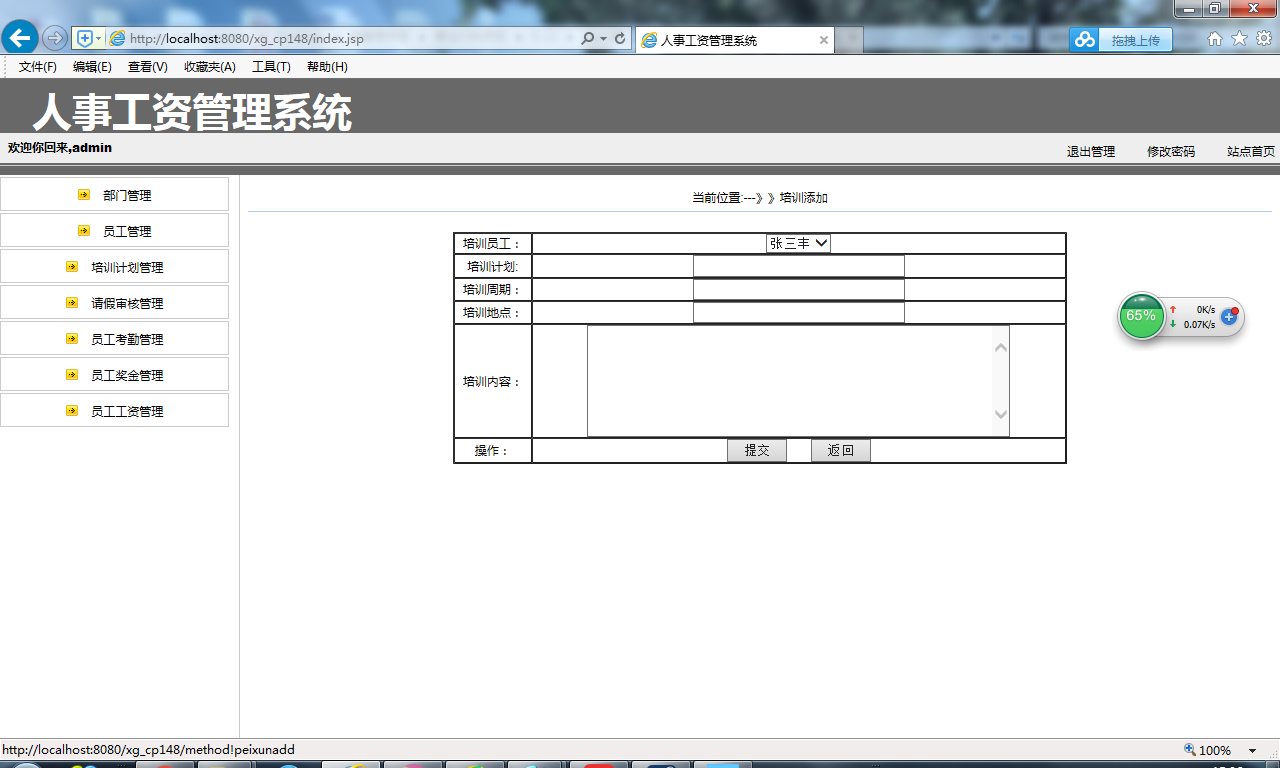Screen dimensions: 1280x768
Task: Click the 修改密码 link
Action: click(x=1171, y=152)
